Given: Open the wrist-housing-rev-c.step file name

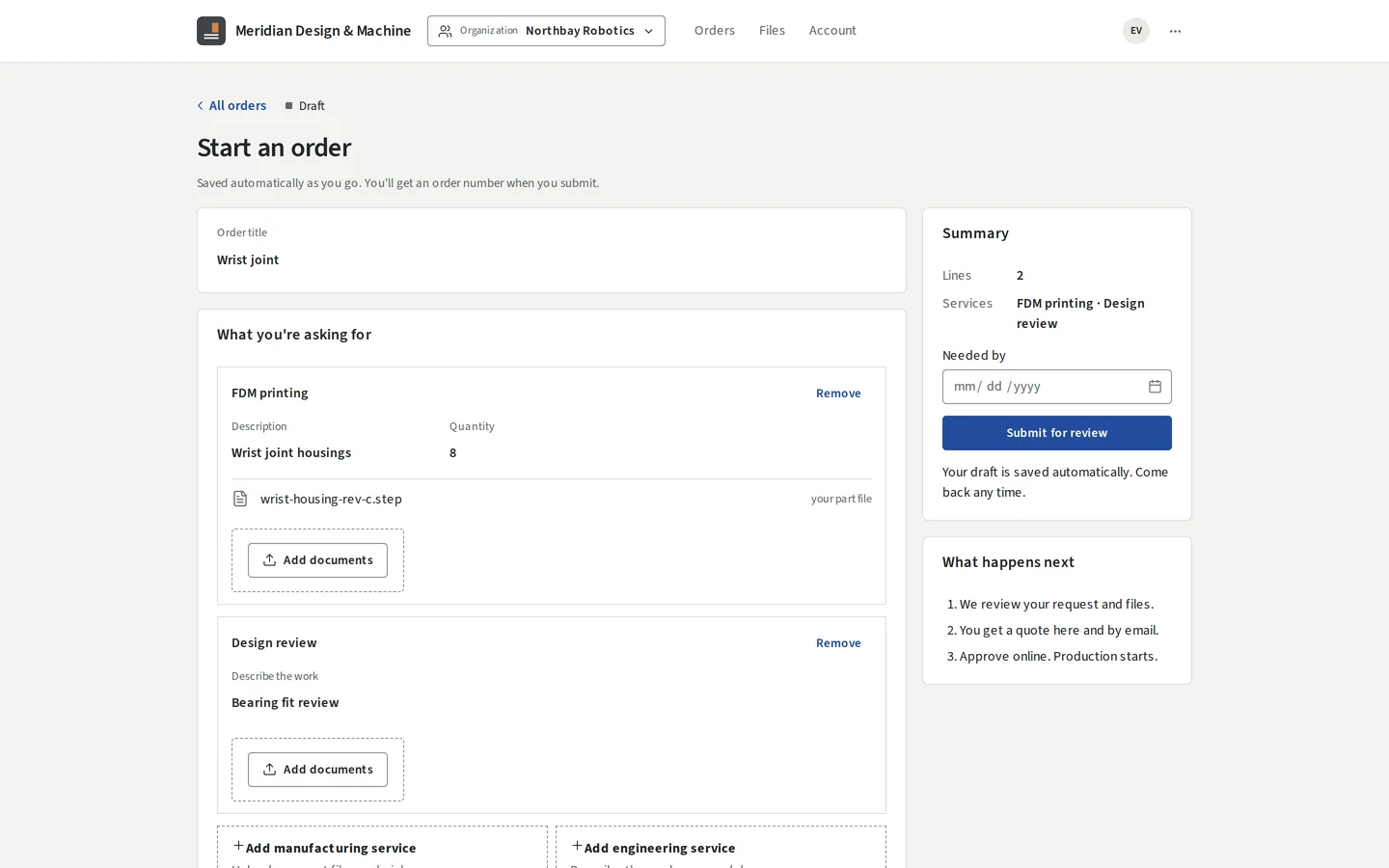Looking at the screenshot, I should [x=331, y=499].
